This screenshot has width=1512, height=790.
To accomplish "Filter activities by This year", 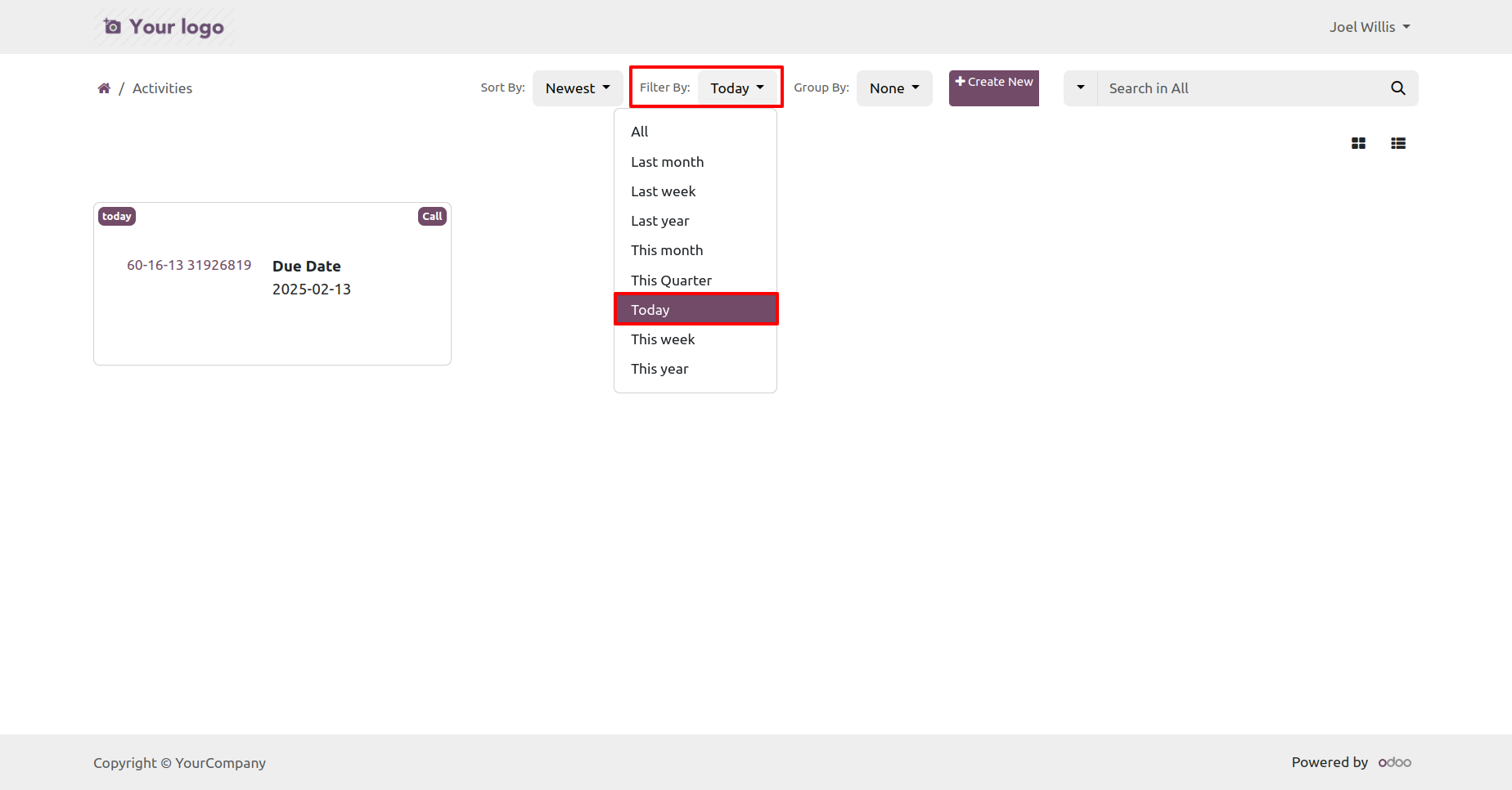I will (x=695, y=369).
